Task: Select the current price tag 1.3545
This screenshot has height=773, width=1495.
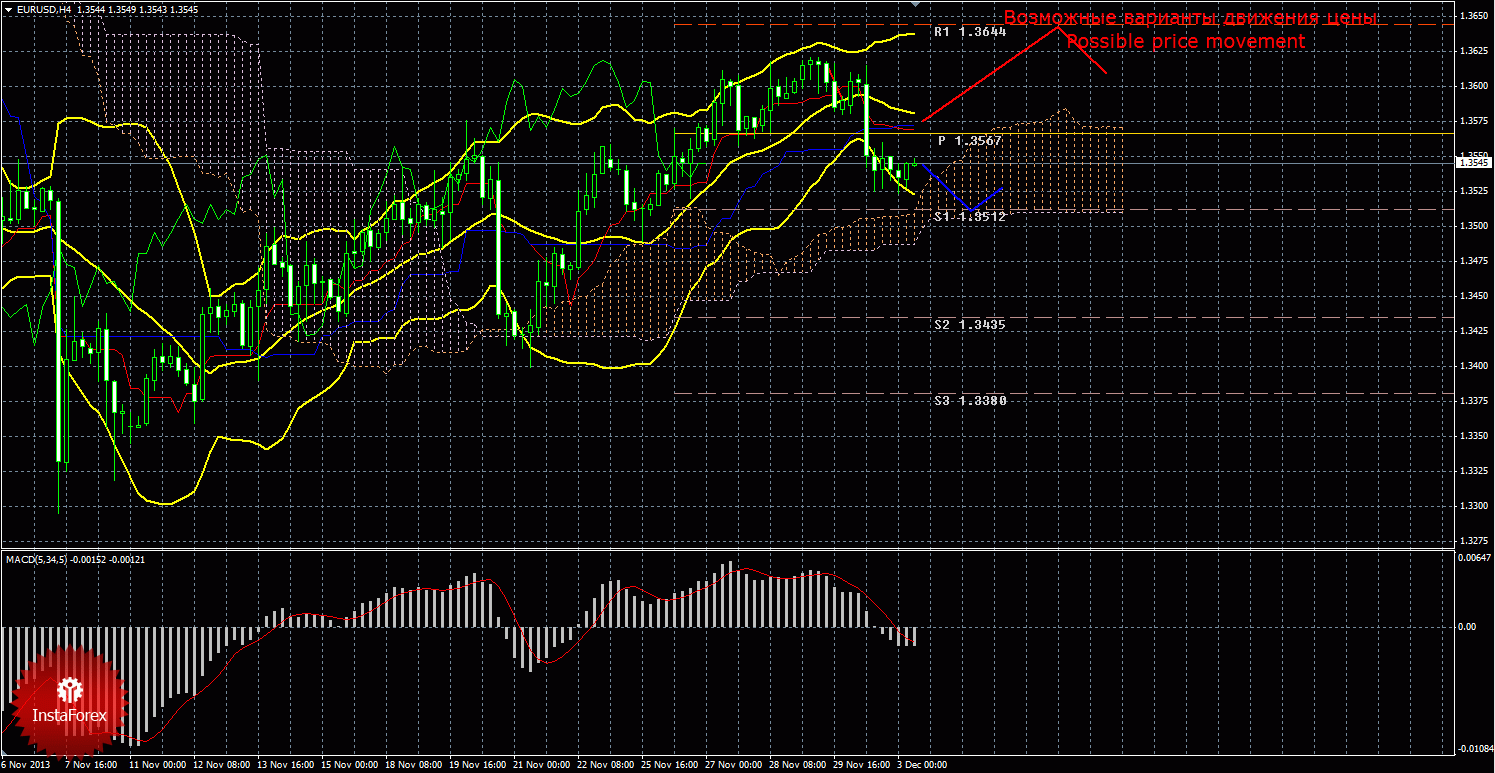Action: click(1472, 162)
